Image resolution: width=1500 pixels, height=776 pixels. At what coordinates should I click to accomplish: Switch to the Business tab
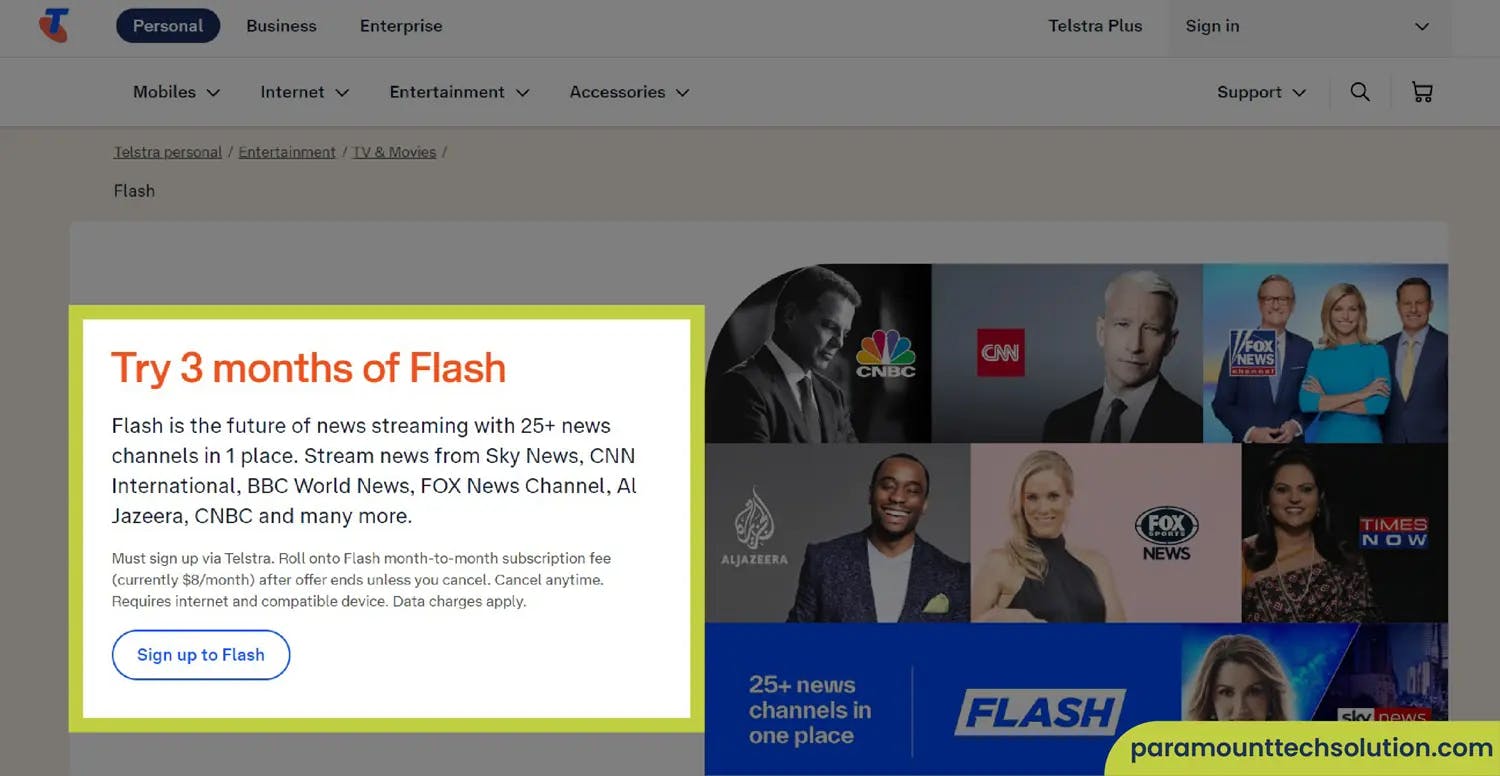tap(281, 26)
